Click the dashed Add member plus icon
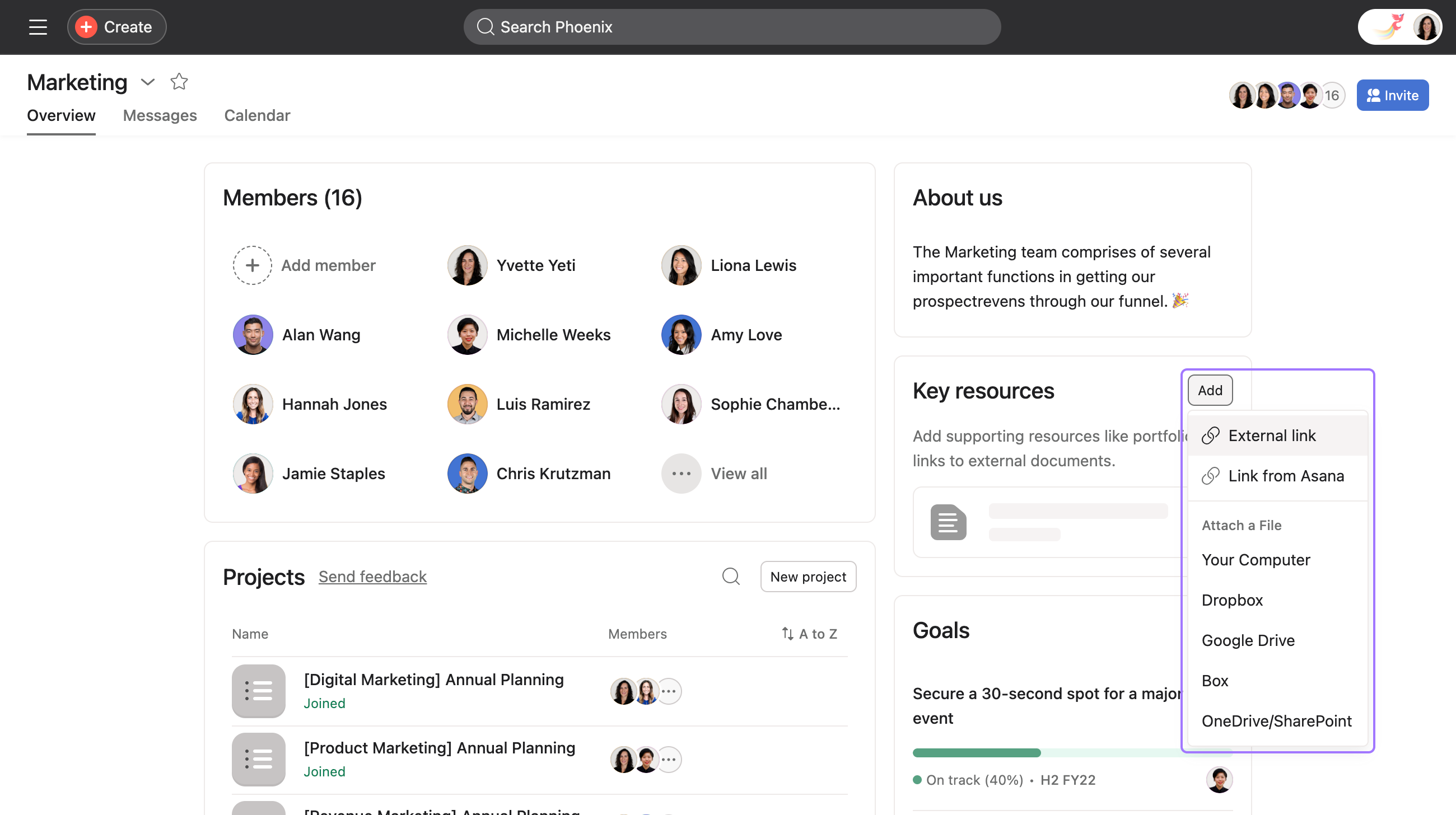 coord(252,265)
